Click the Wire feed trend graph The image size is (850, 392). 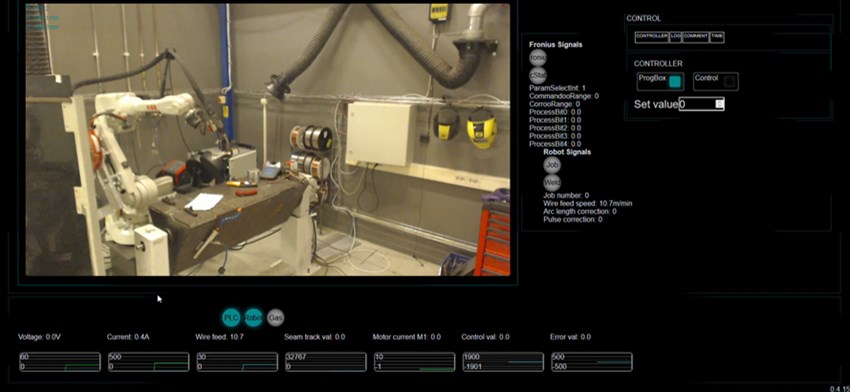coord(237,362)
